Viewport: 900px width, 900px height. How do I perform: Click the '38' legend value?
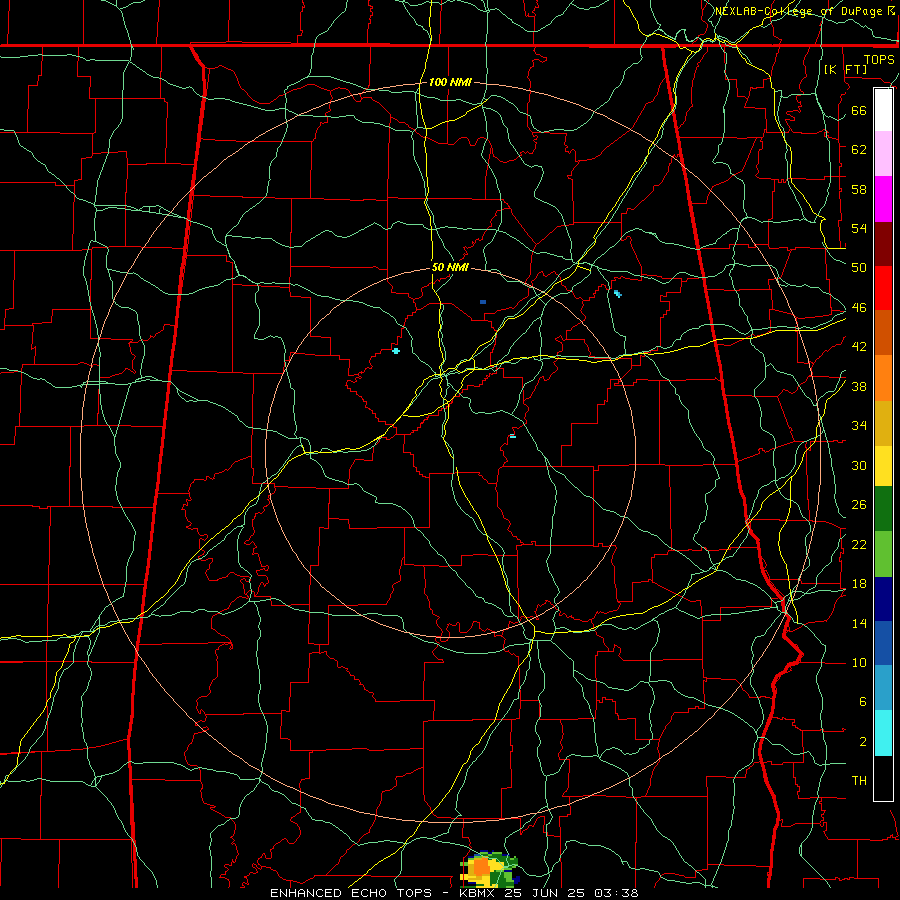point(859,386)
